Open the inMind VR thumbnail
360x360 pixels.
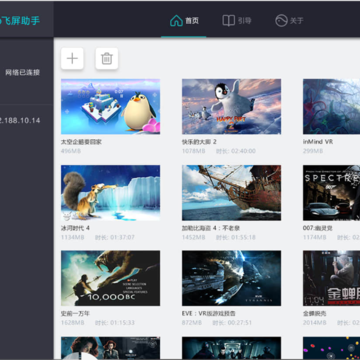pos(331,106)
